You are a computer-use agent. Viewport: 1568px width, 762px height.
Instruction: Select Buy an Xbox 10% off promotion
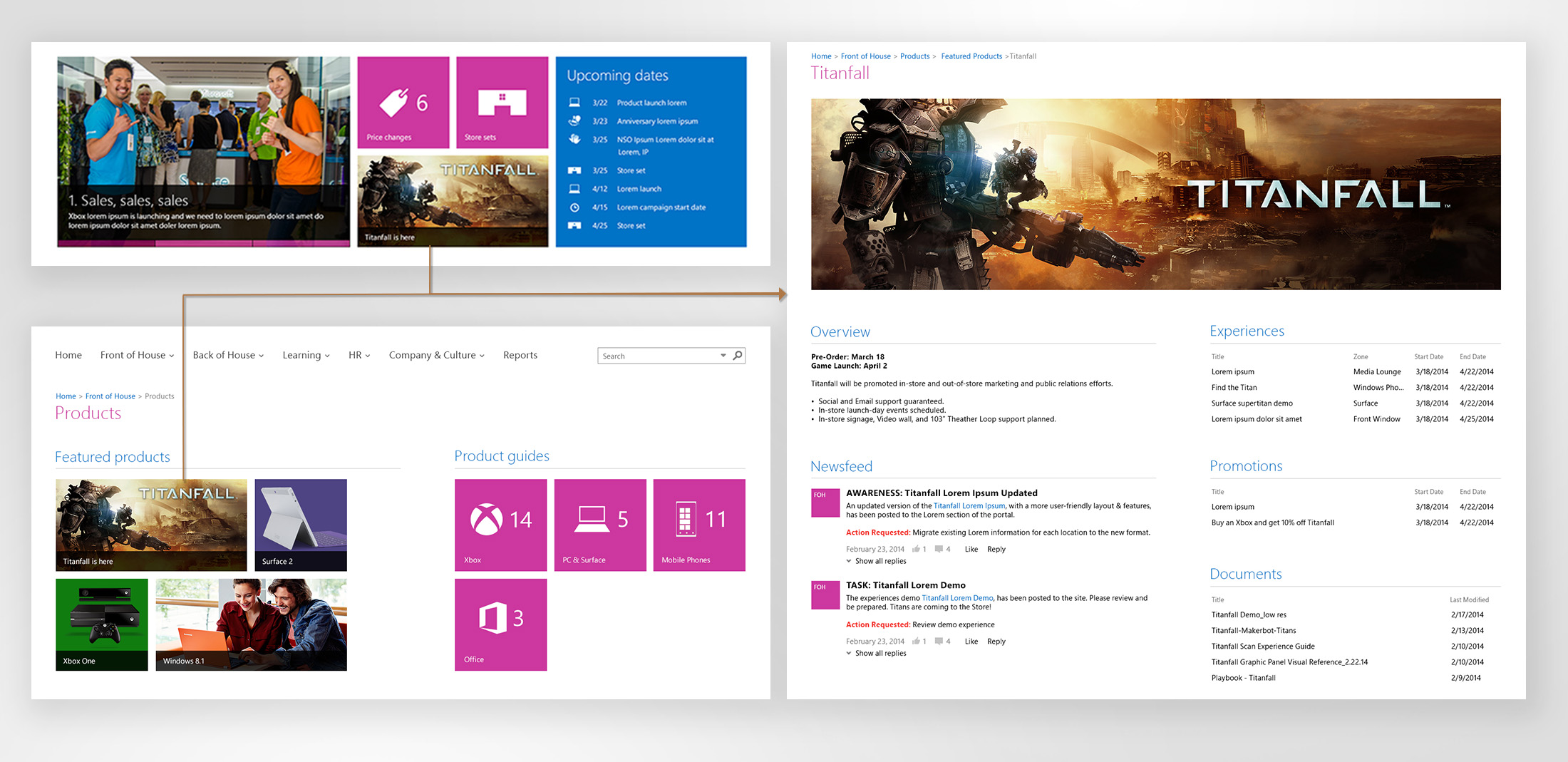click(1352, 522)
